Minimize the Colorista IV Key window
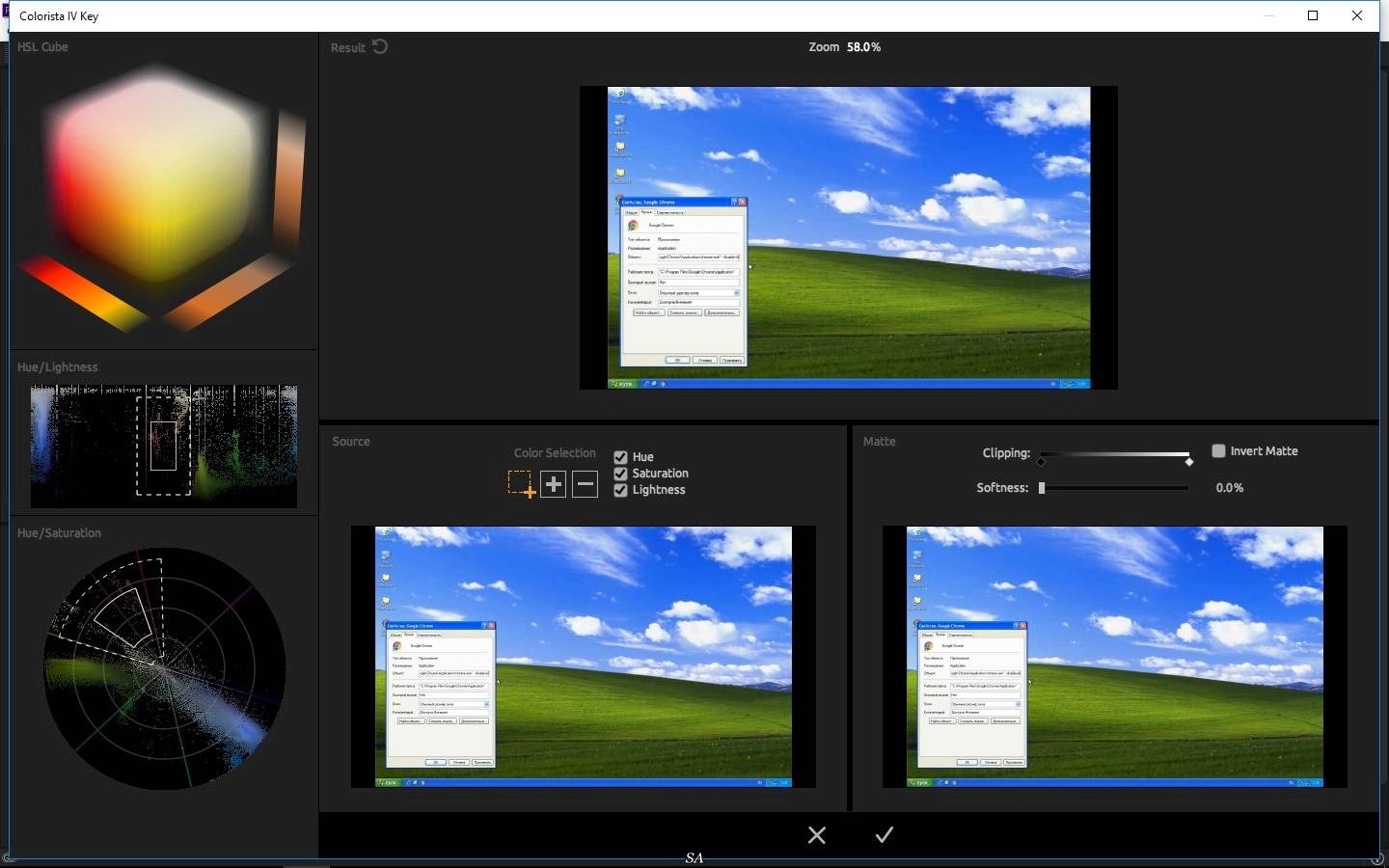The width and height of the screenshot is (1389, 868). click(1269, 15)
